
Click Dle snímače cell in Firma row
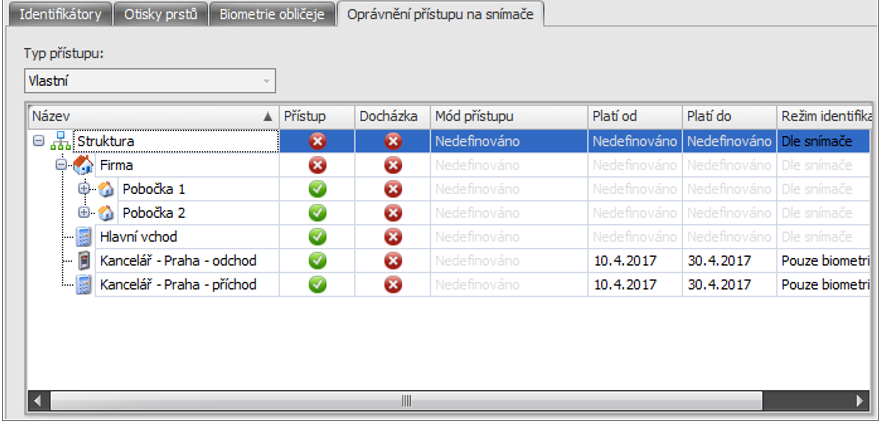click(x=824, y=165)
